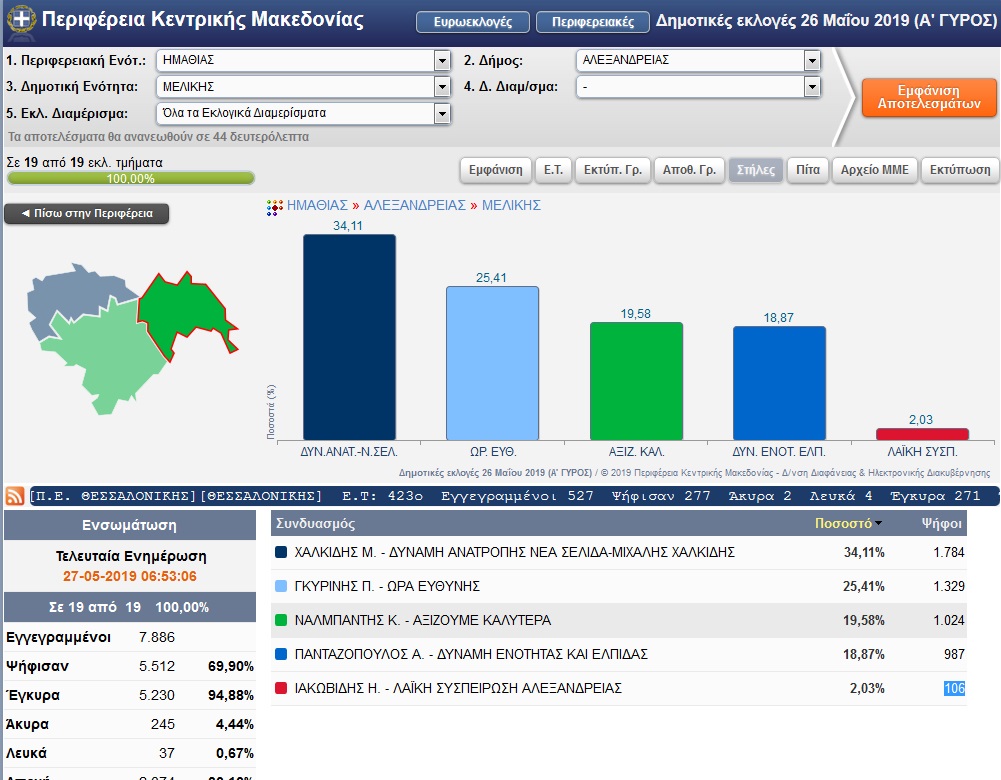
Task: Click the 34,11 dark navy chart bar
Action: 349,337
